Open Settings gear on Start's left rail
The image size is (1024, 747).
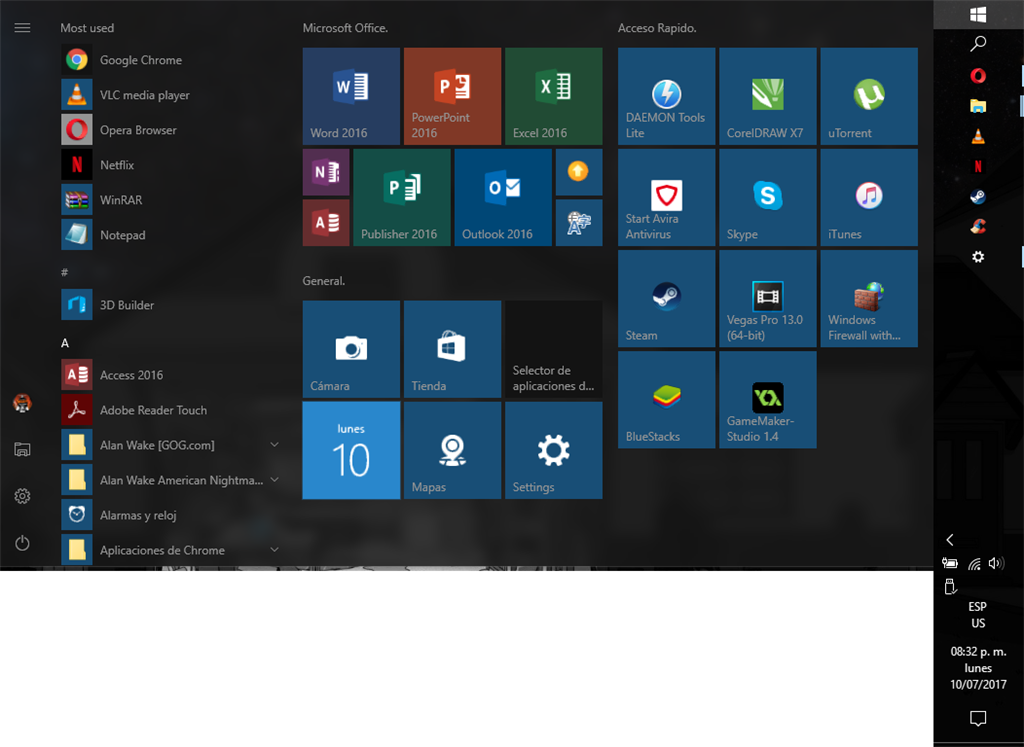[22, 496]
